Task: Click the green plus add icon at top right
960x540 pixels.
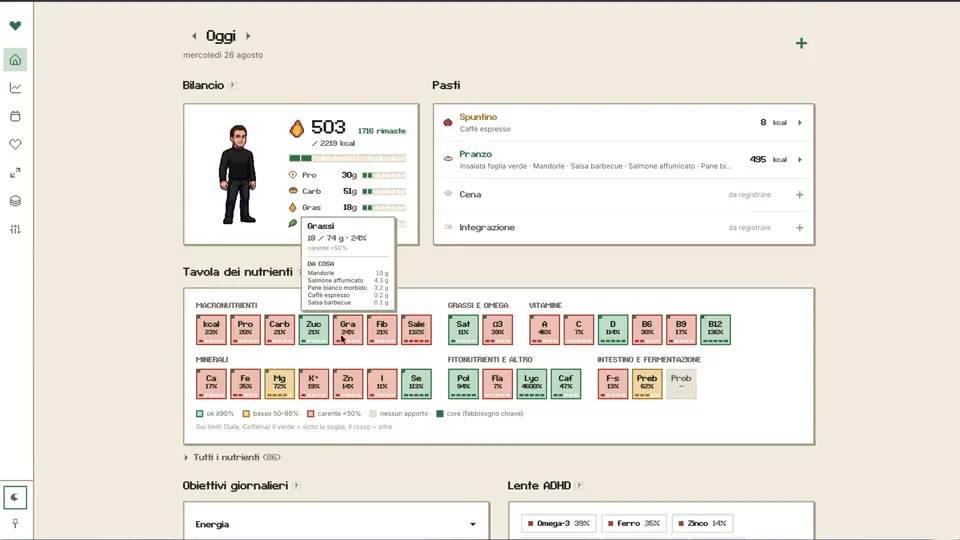Action: coord(801,43)
